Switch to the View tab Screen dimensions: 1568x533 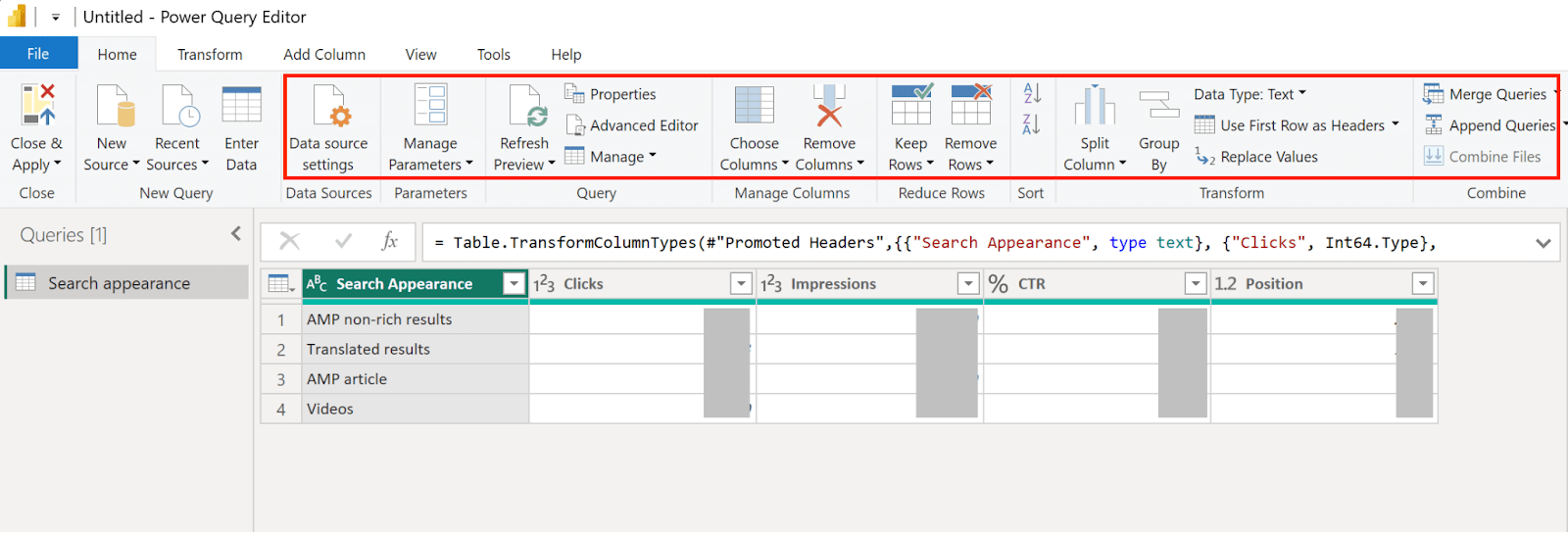[x=421, y=55]
